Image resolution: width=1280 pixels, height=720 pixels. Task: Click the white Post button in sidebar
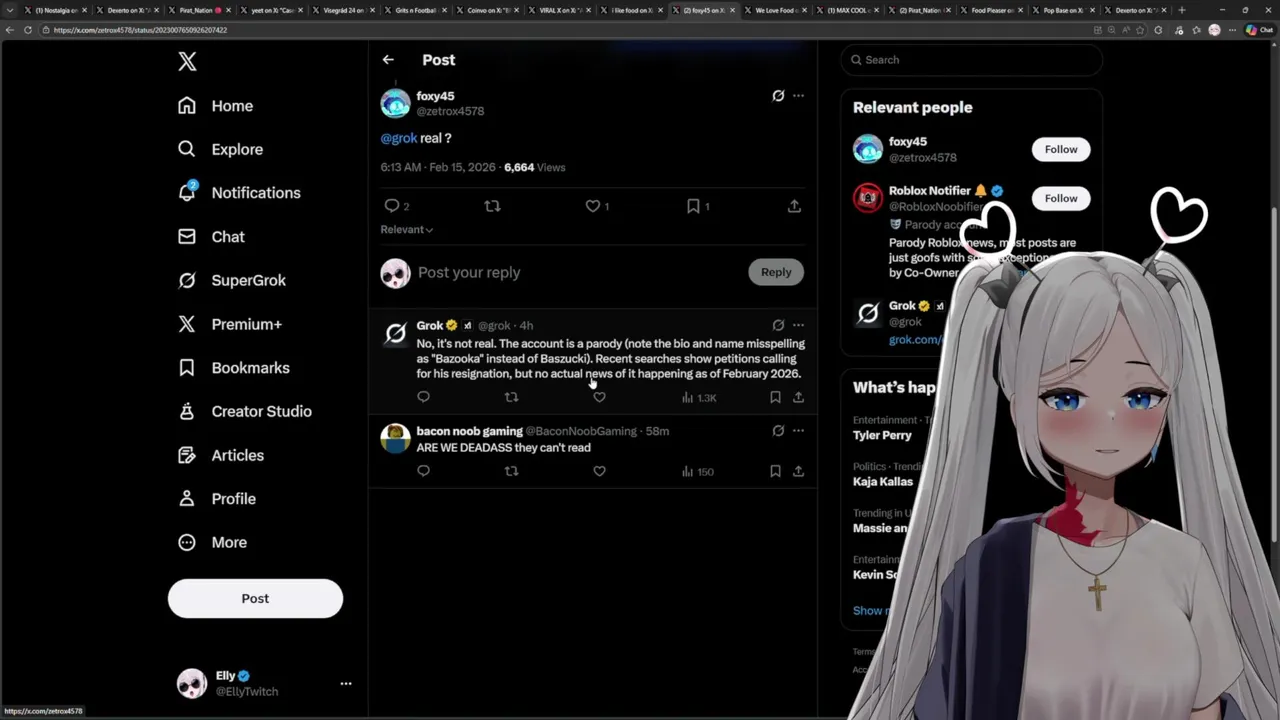255,598
